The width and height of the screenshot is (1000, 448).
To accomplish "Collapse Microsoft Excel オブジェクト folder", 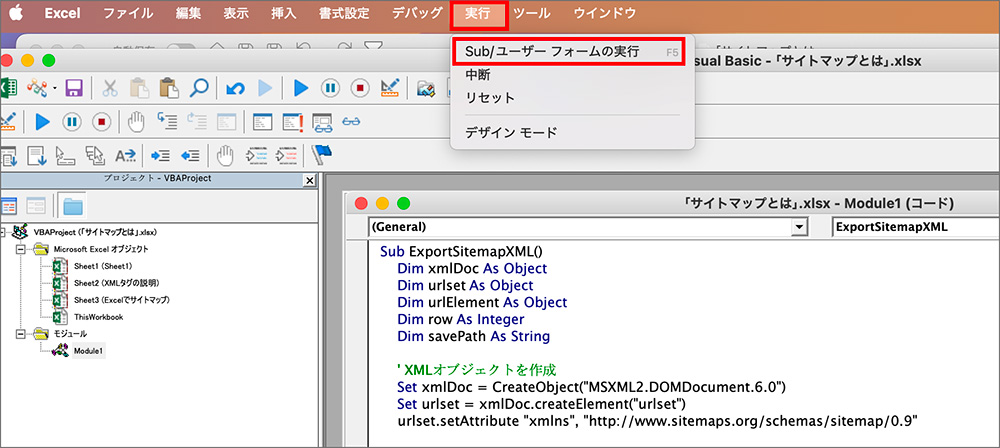I will pos(20,249).
